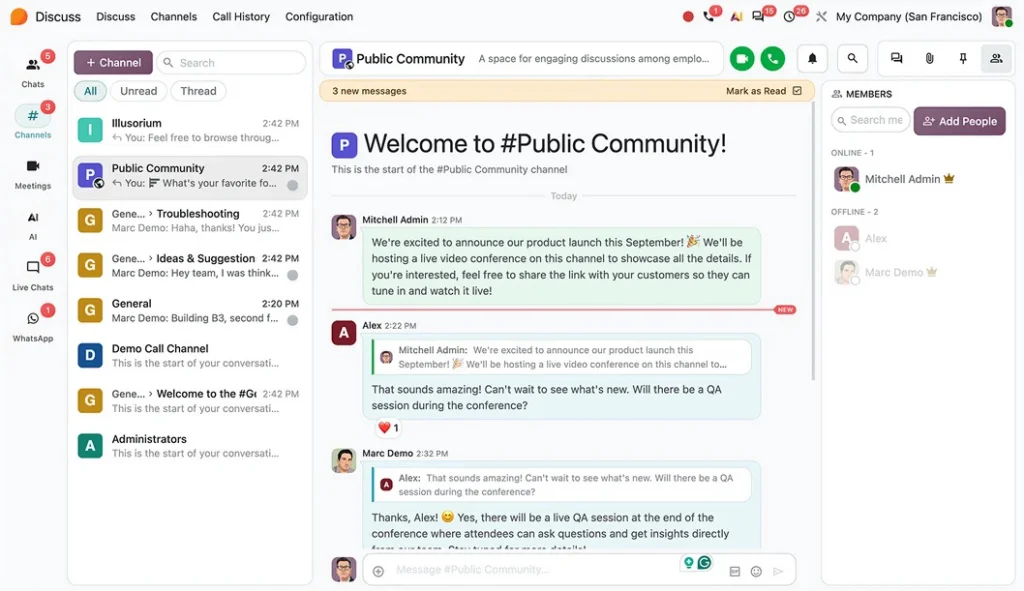This screenshot has height=591, width=1024.
Task: Open the Channels menu in top navigation
Action: [x=174, y=17]
